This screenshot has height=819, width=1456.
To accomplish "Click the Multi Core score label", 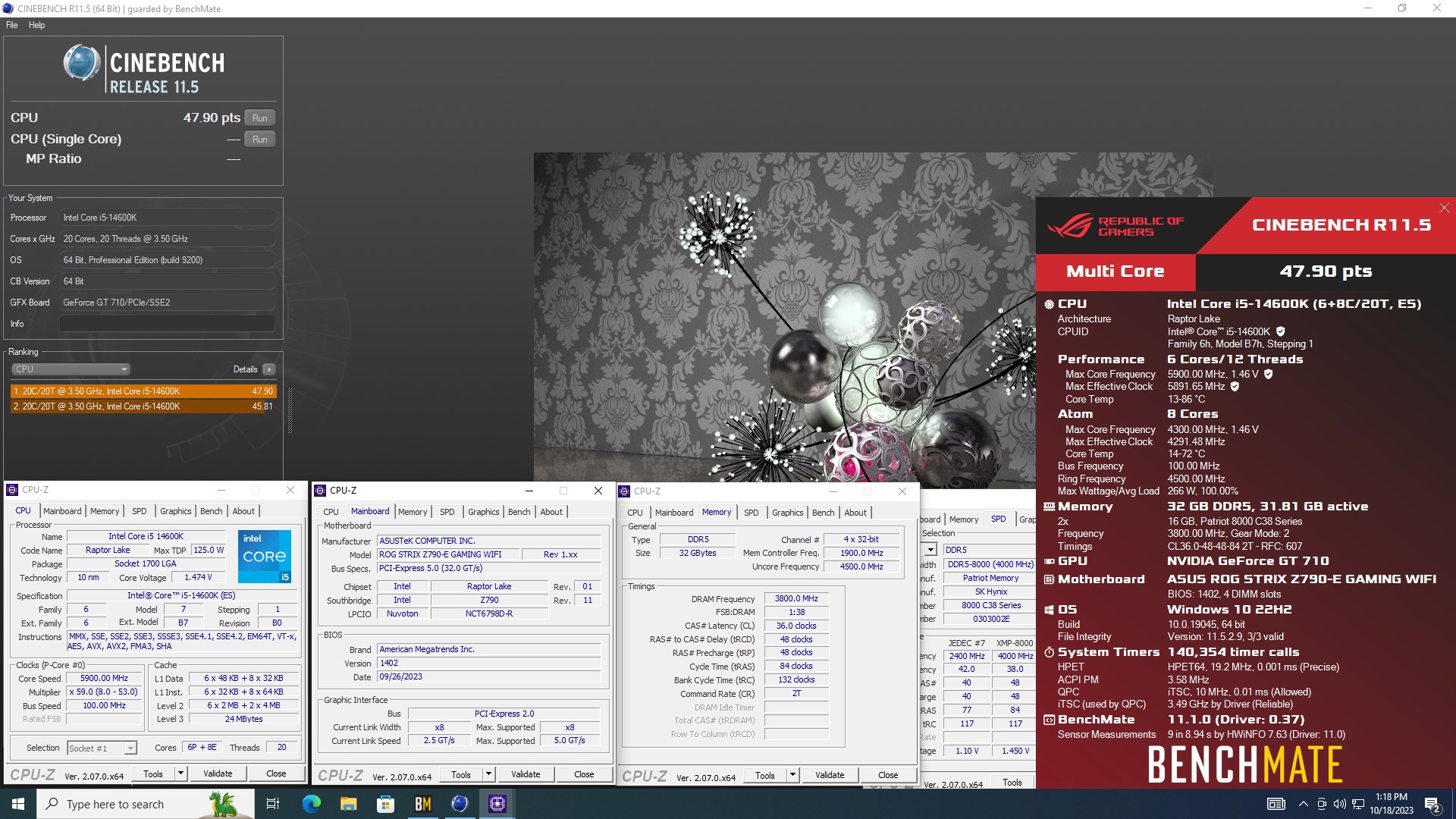I will [x=1116, y=271].
